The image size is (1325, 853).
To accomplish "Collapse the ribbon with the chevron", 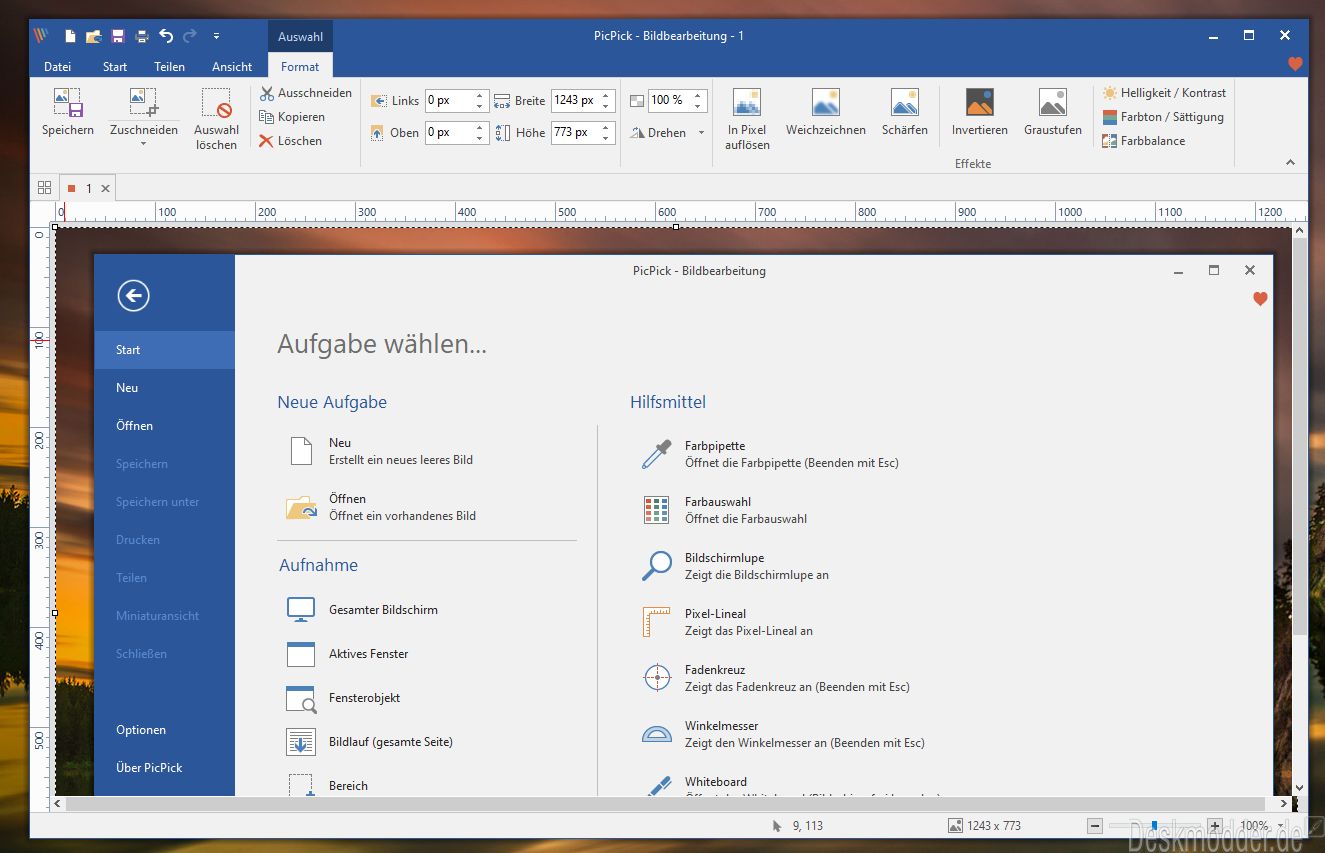I will pos(1290,162).
